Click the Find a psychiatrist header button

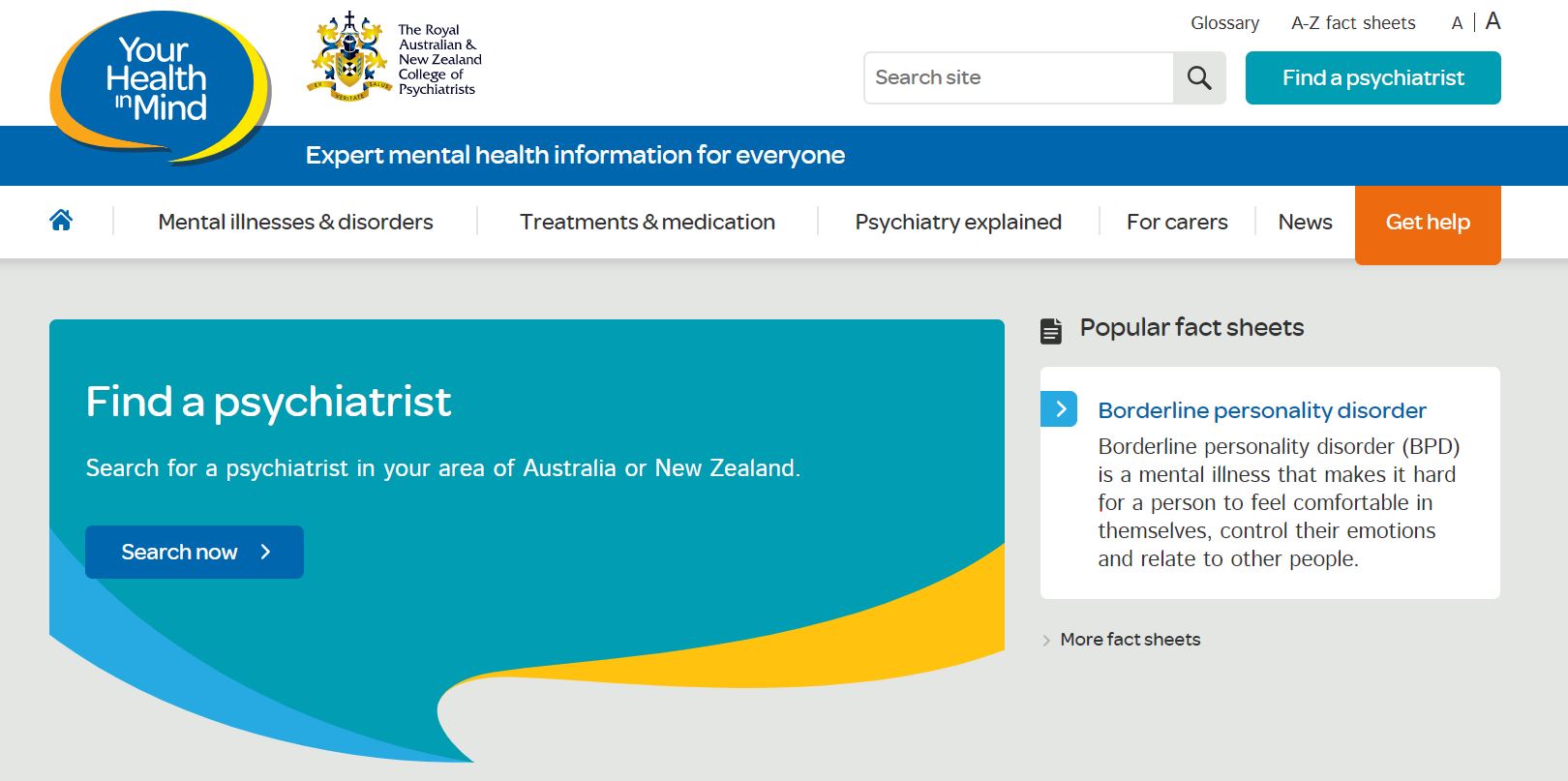pyautogui.click(x=1372, y=77)
